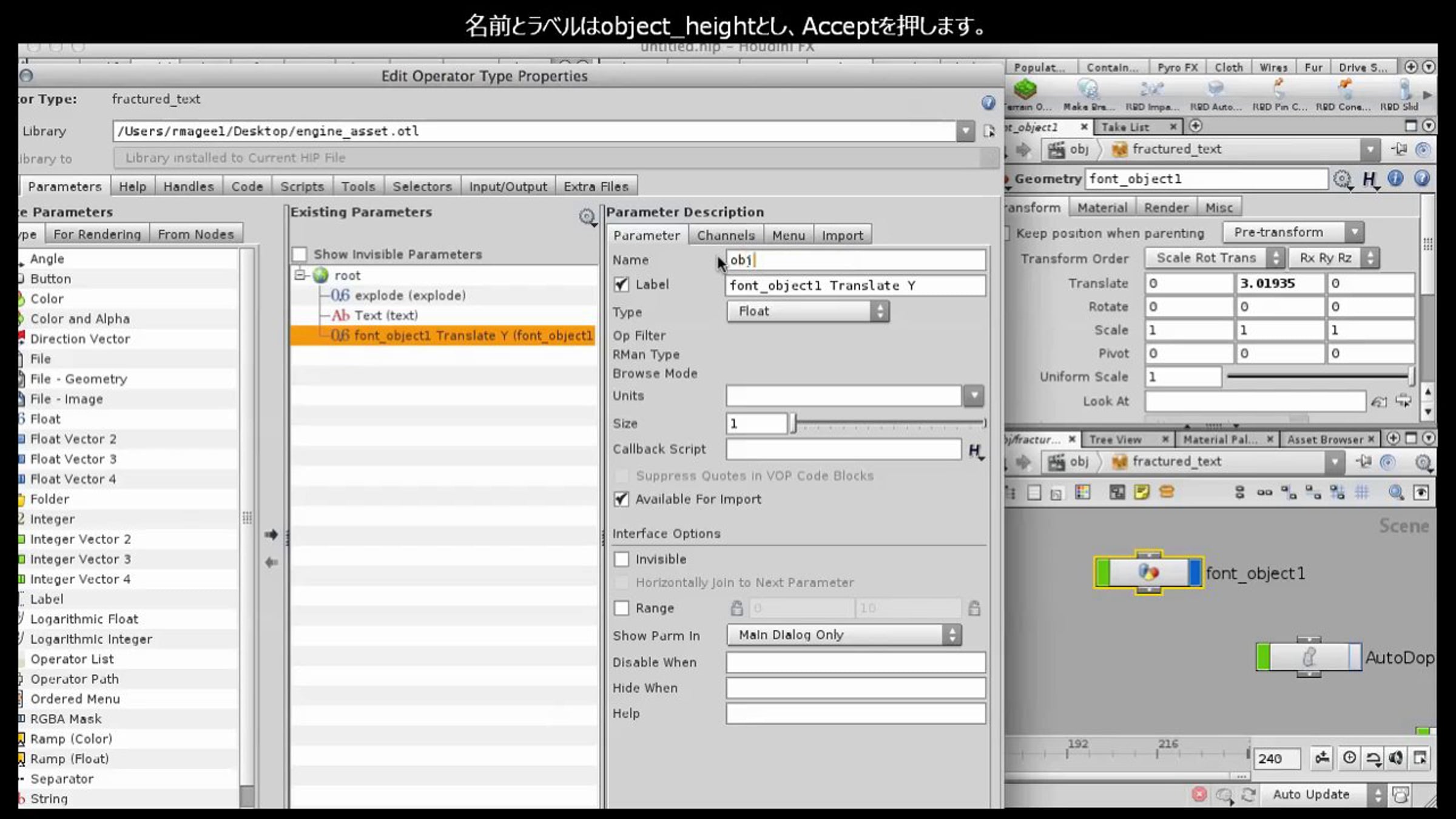Viewport: 1456px width, 819px height.
Task: Toggle the Range minimum lock icon
Action: pos(736,608)
